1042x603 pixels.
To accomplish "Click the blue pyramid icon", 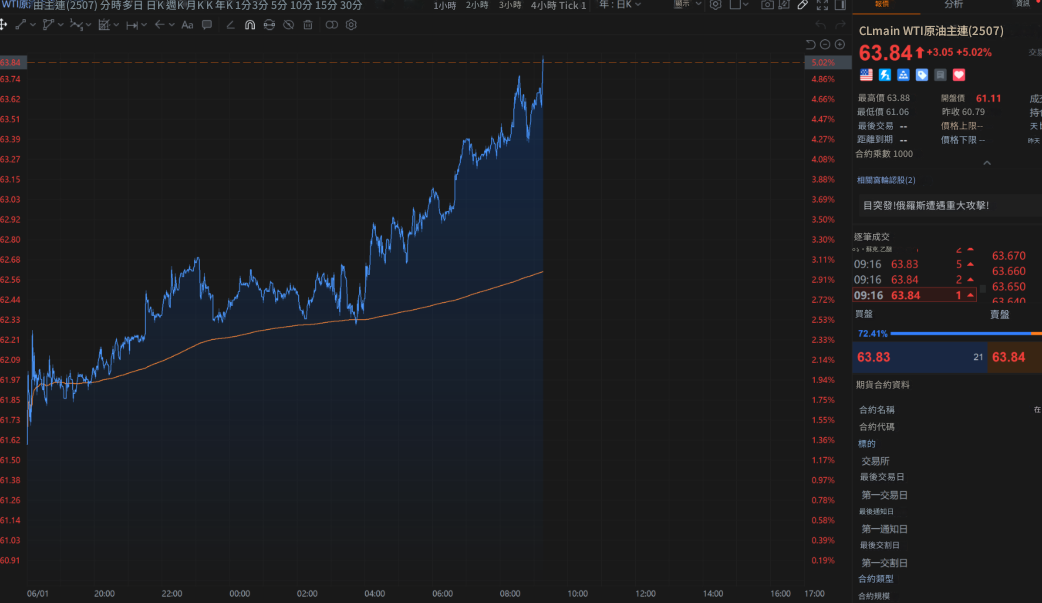I will click(903, 75).
